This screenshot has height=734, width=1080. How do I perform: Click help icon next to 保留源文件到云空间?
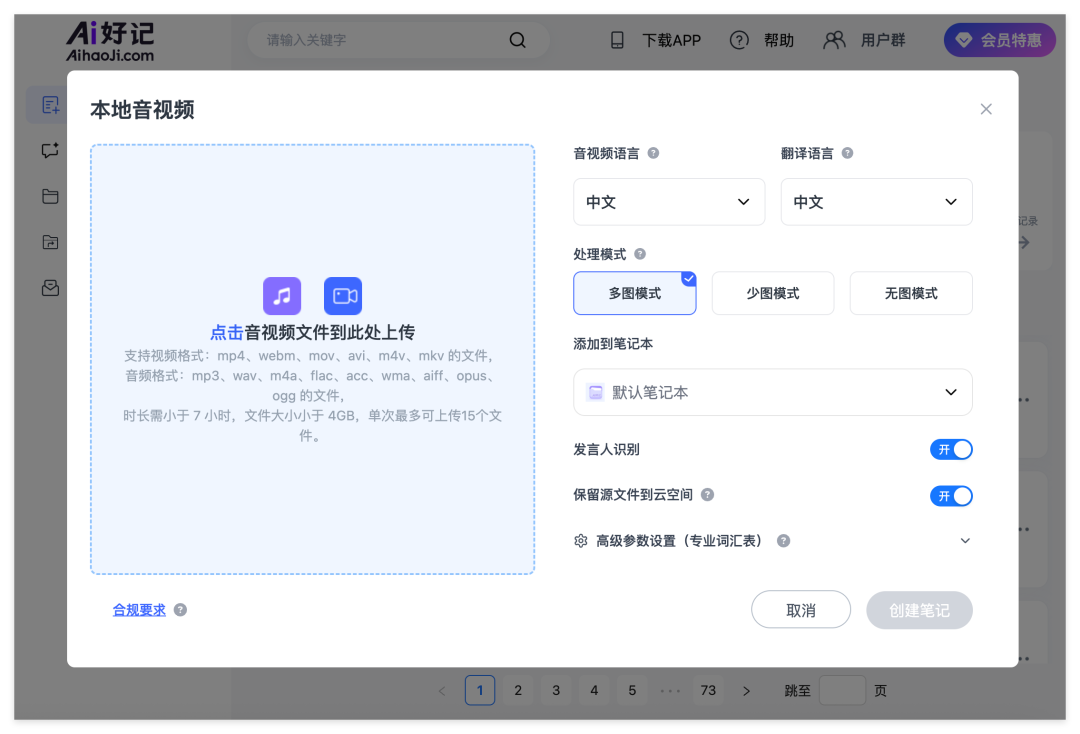[707, 494]
